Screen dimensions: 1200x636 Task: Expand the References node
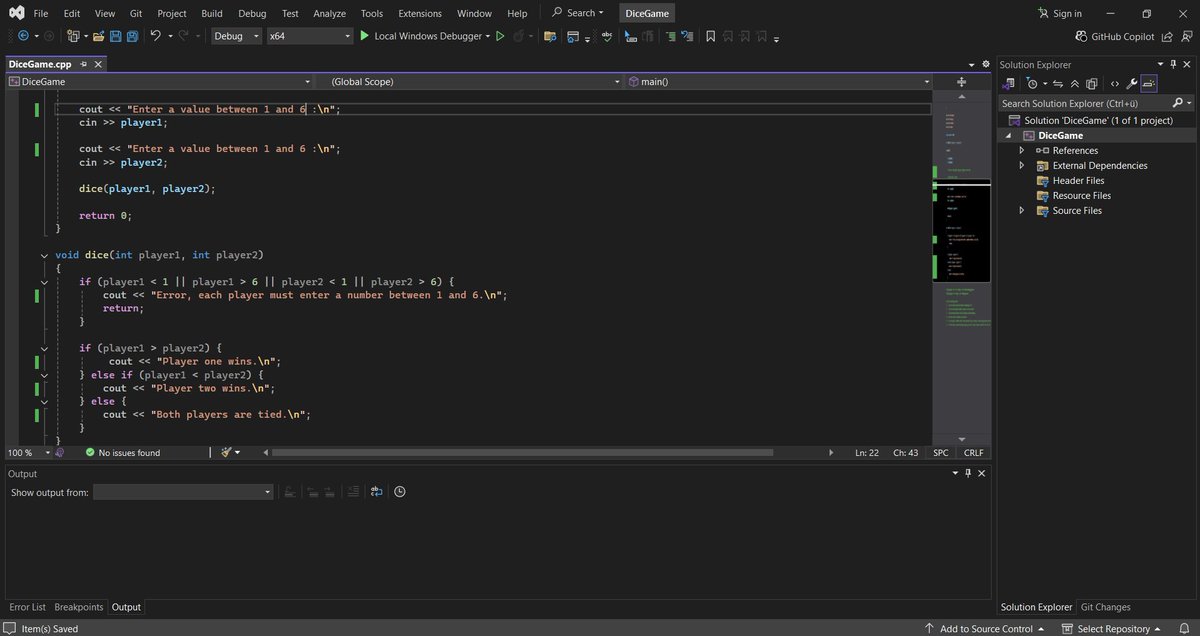(x=1021, y=150)
